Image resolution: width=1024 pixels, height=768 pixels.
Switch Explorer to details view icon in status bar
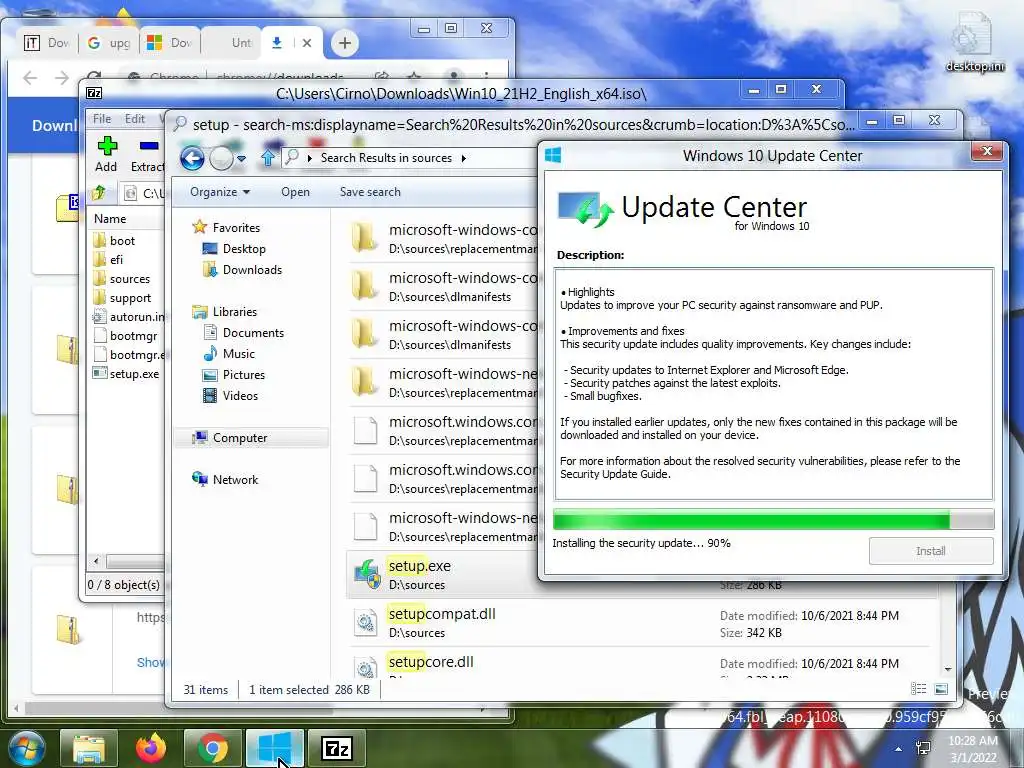coord(919,689)
